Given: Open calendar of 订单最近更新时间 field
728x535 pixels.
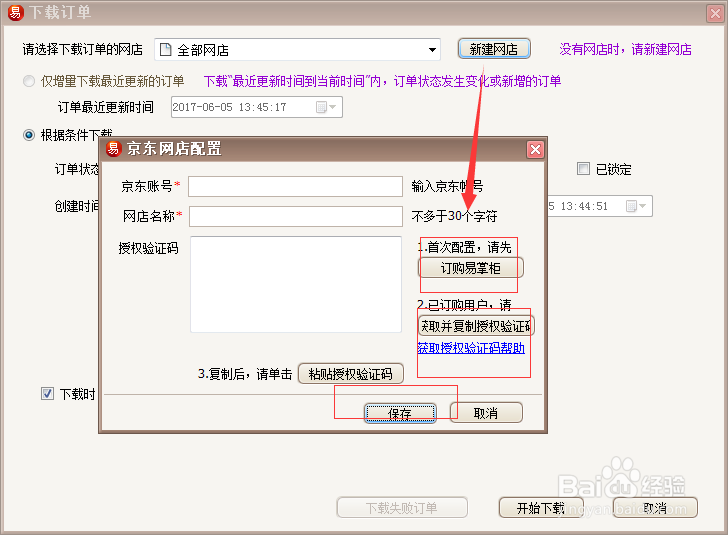Looking at the screenshot, I should (325, 107).
